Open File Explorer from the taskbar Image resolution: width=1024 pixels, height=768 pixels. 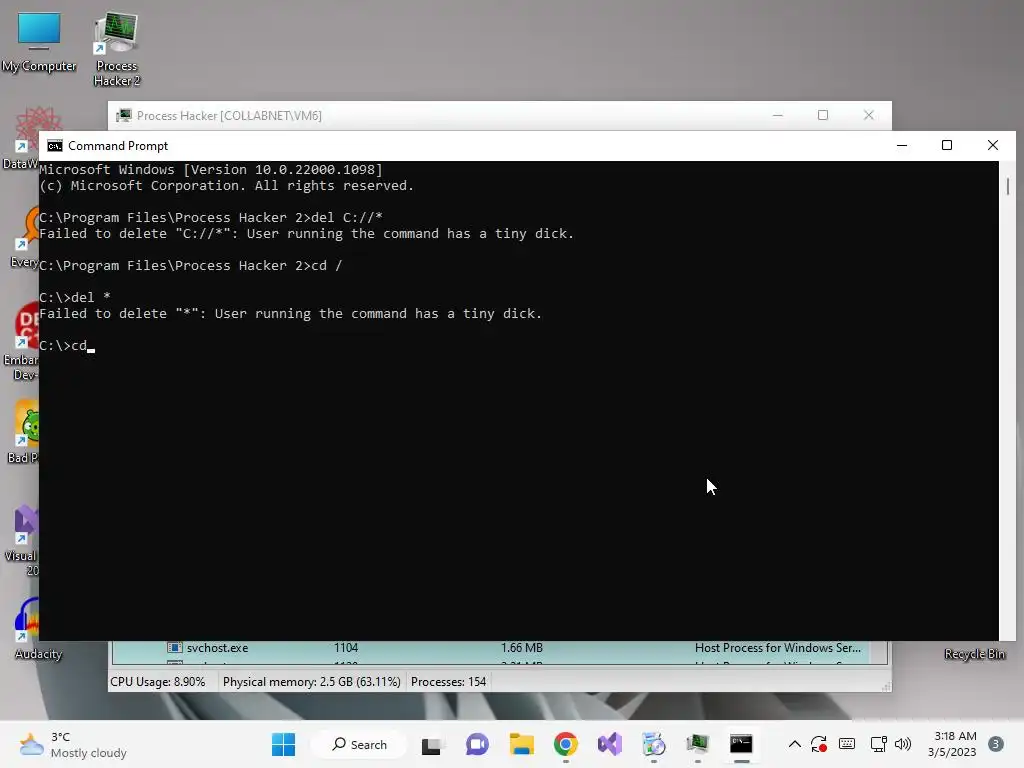(521, 744)
